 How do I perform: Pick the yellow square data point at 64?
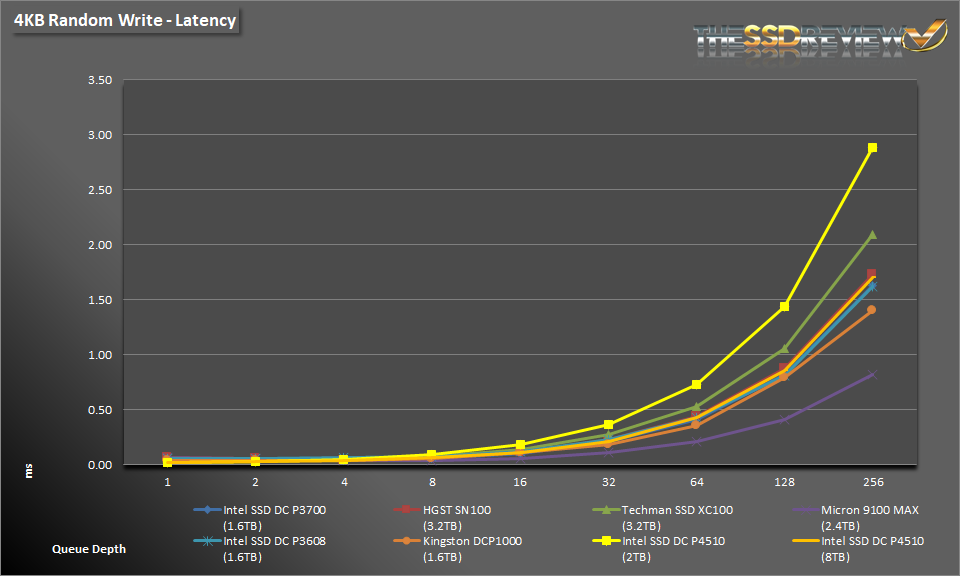click(x=696, y=385)
